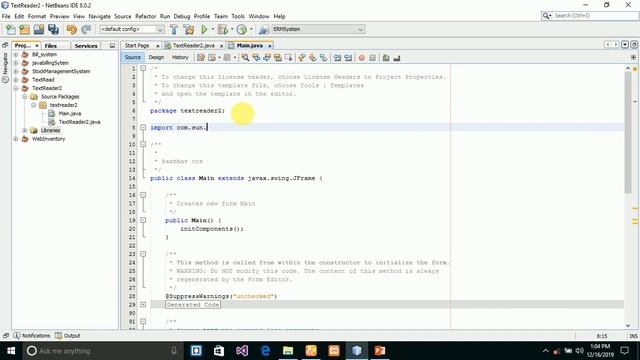640x360 pixels.
Task: Open Visual Studio from the taskbar
Action: (x=242, y=351)
